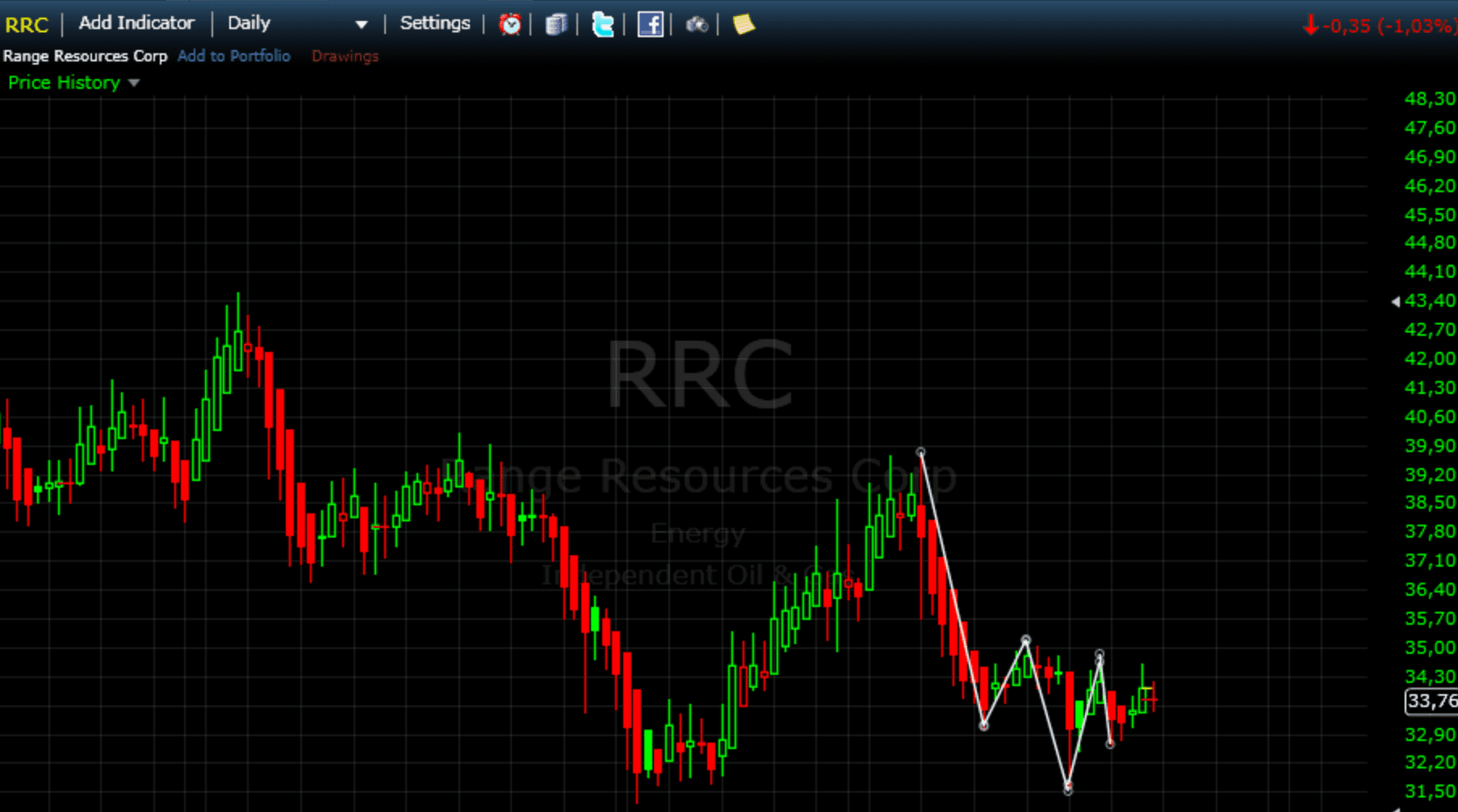The height and width of the screenshot is (812, 1458).
Task: Click the 45,50 price axis label
Action: (1430, 215)
